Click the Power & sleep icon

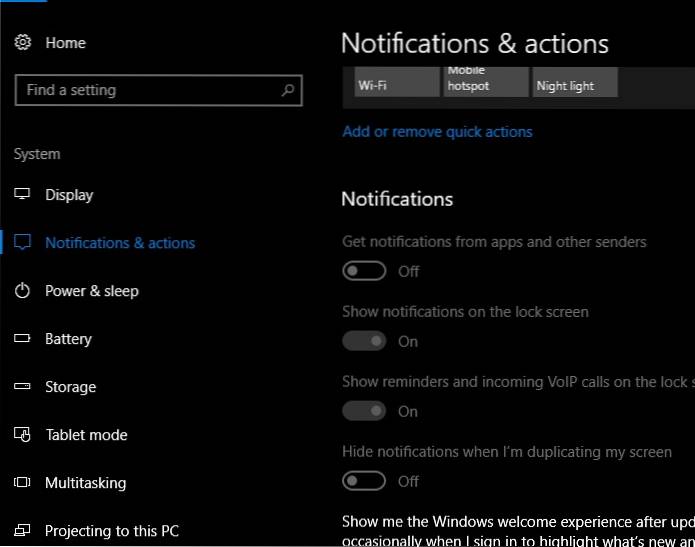pyautogui.click(x=23, y=291)
